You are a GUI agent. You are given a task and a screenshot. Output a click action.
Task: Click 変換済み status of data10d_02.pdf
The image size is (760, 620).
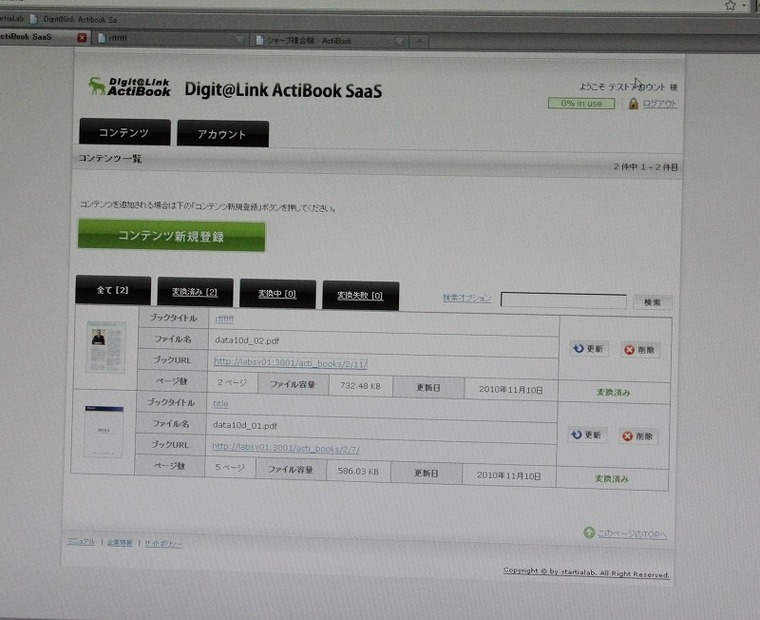(x=613, y=392)
